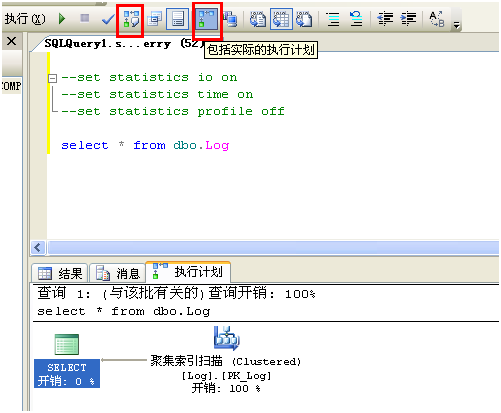
Task: Open the Query Options icon
Action: [x=155, y=19]
